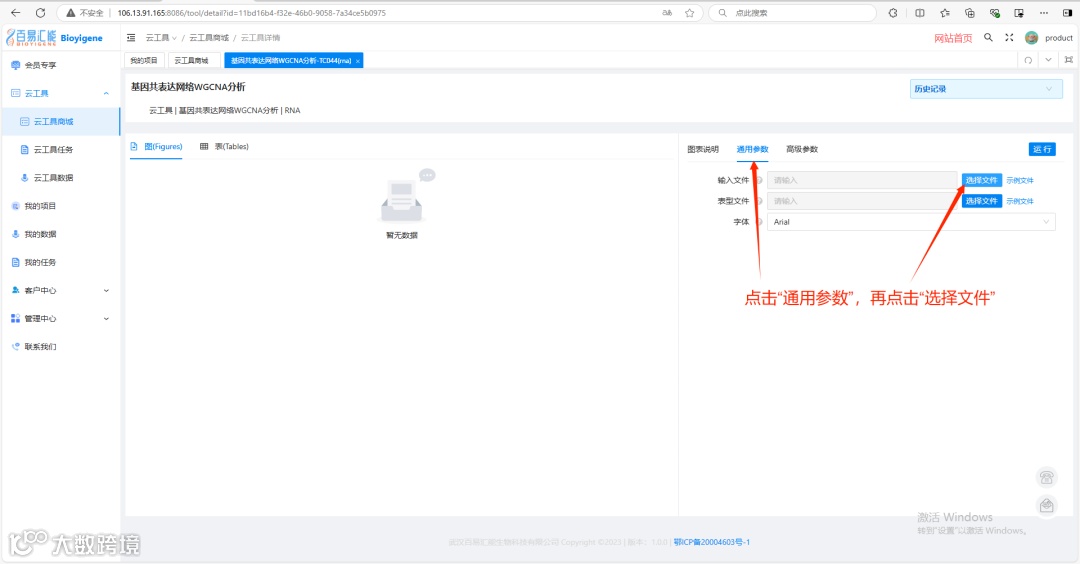Click 选择文件 for 输入文件

click(x=982, y=180)
